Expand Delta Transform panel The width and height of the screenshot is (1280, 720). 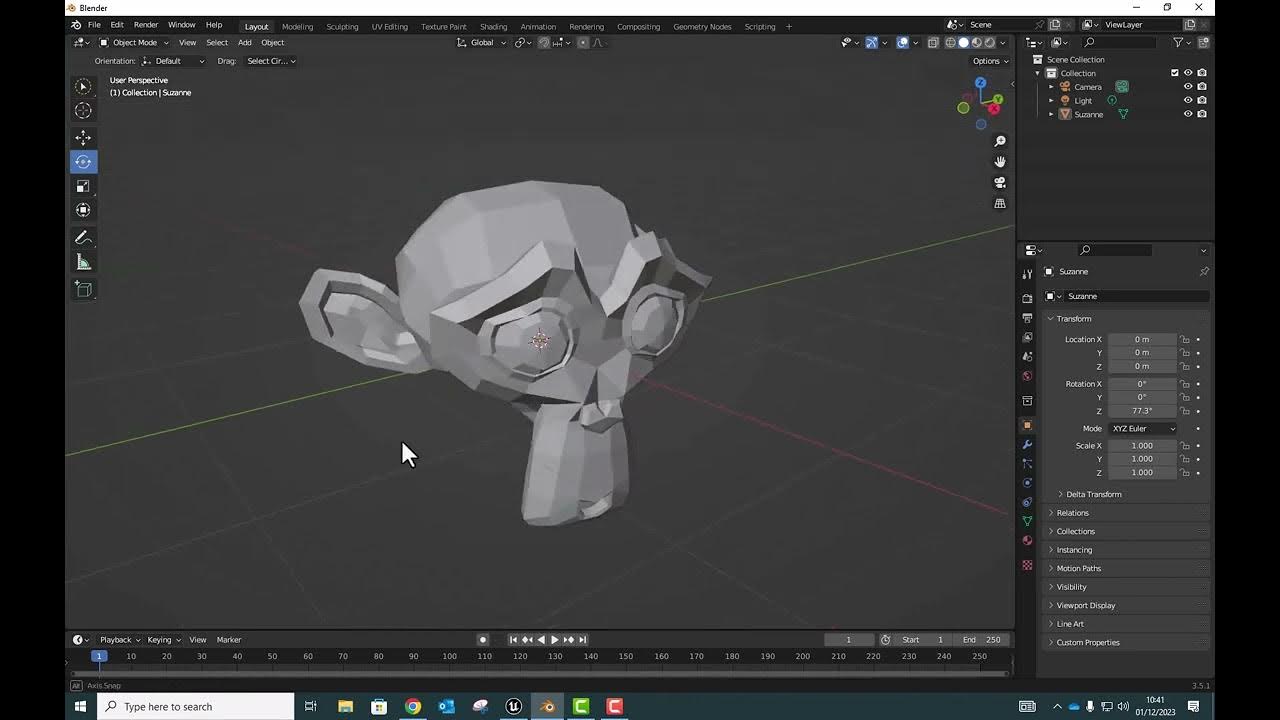pos(1093,494)
